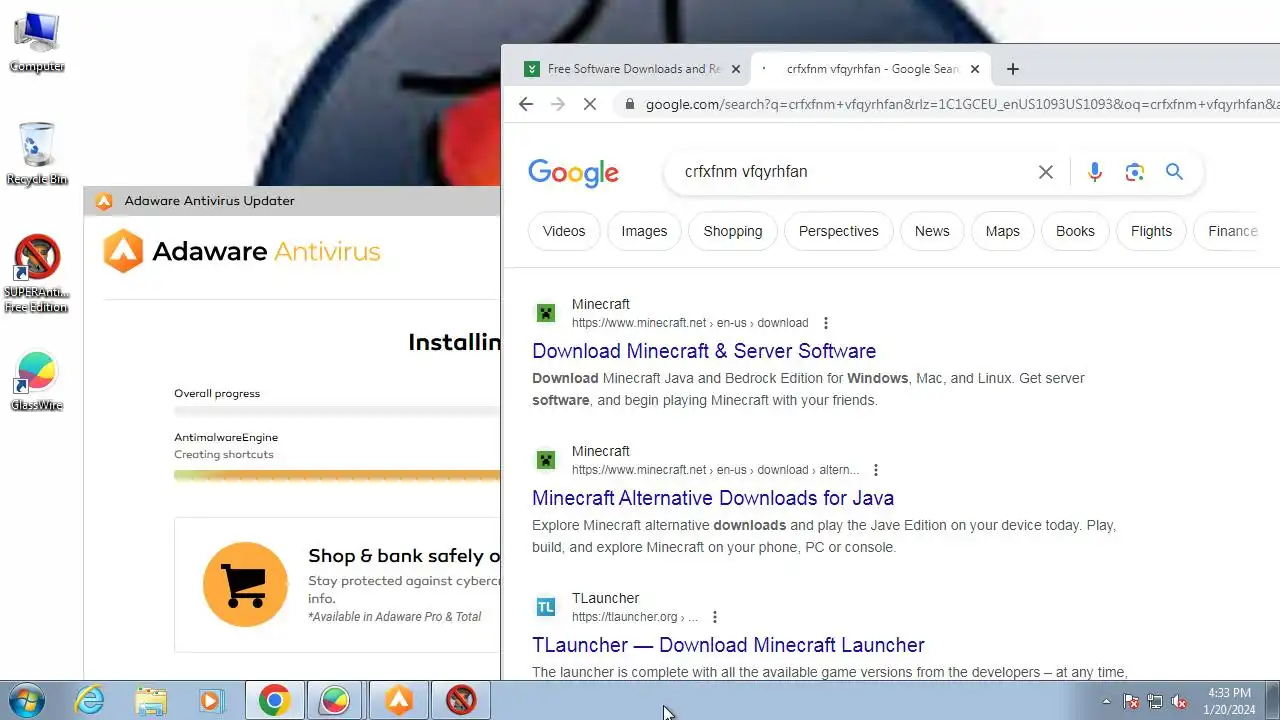
Task: Switch to Chrome in the taskbar
Action: (x=275, y=701)
